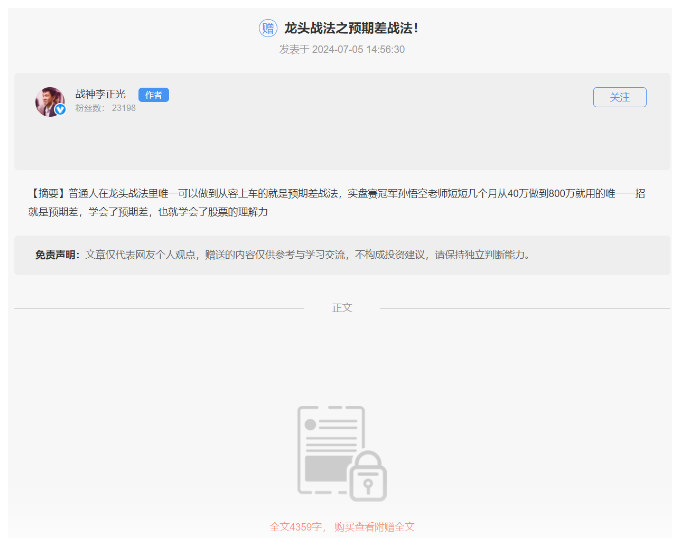The image size is (682, 560).
Task: Follow the author with the 关注 button
Action: coord(619,97)
